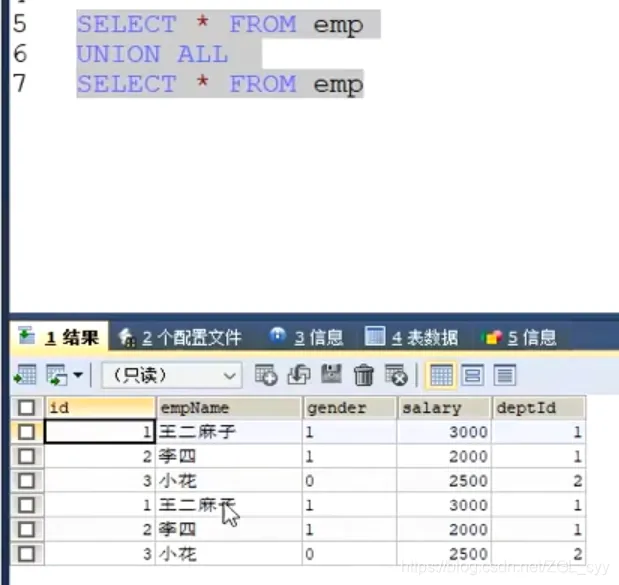This screenshot has width=619, height=585.
Task: Sort by the id column header
Action: tap(100, 408)
